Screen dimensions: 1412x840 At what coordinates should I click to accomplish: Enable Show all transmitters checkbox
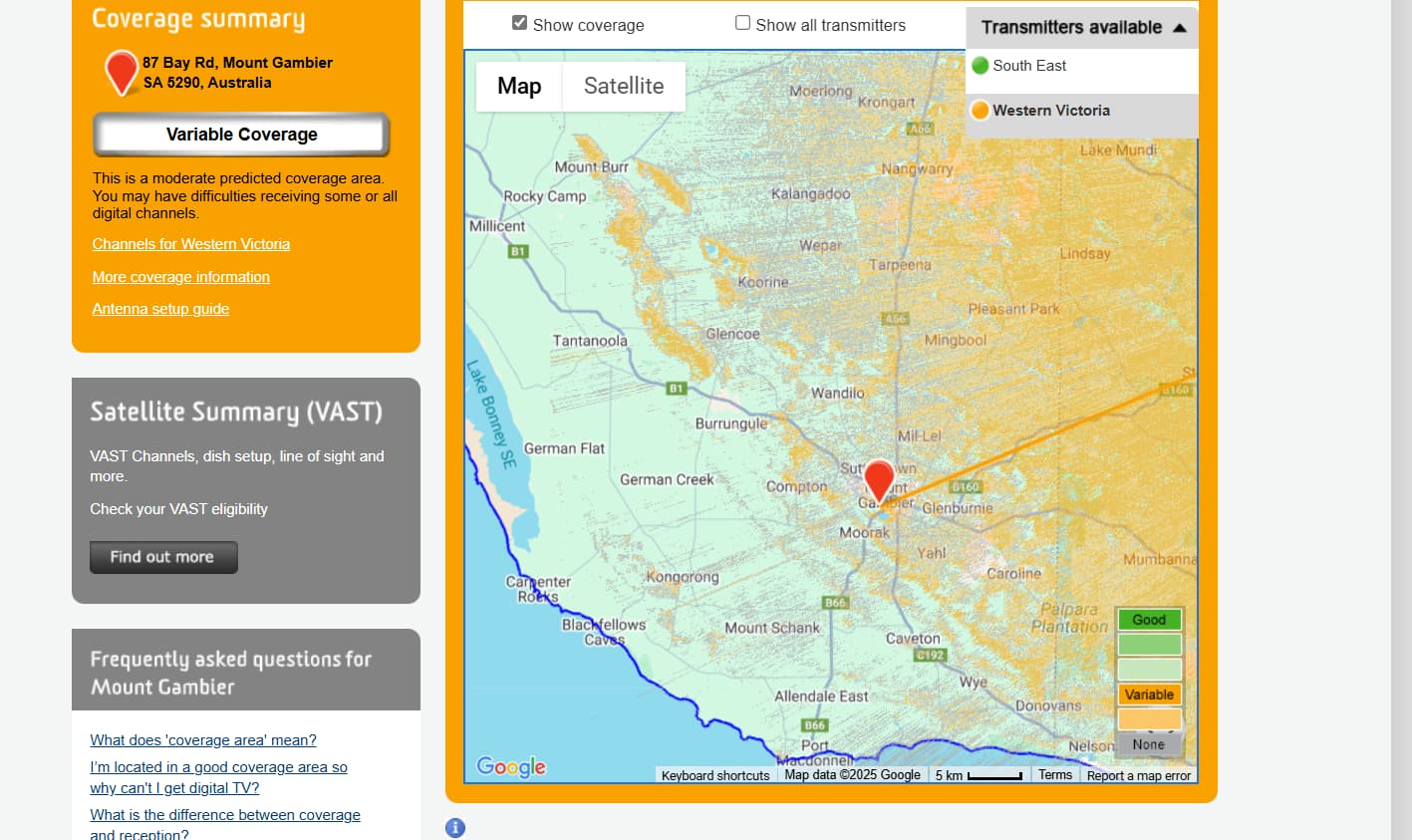[x=742, y=23]
